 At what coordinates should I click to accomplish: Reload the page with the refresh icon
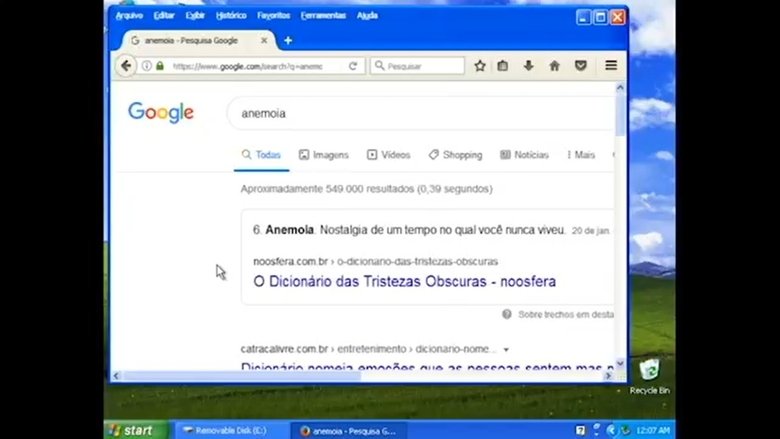353,66
